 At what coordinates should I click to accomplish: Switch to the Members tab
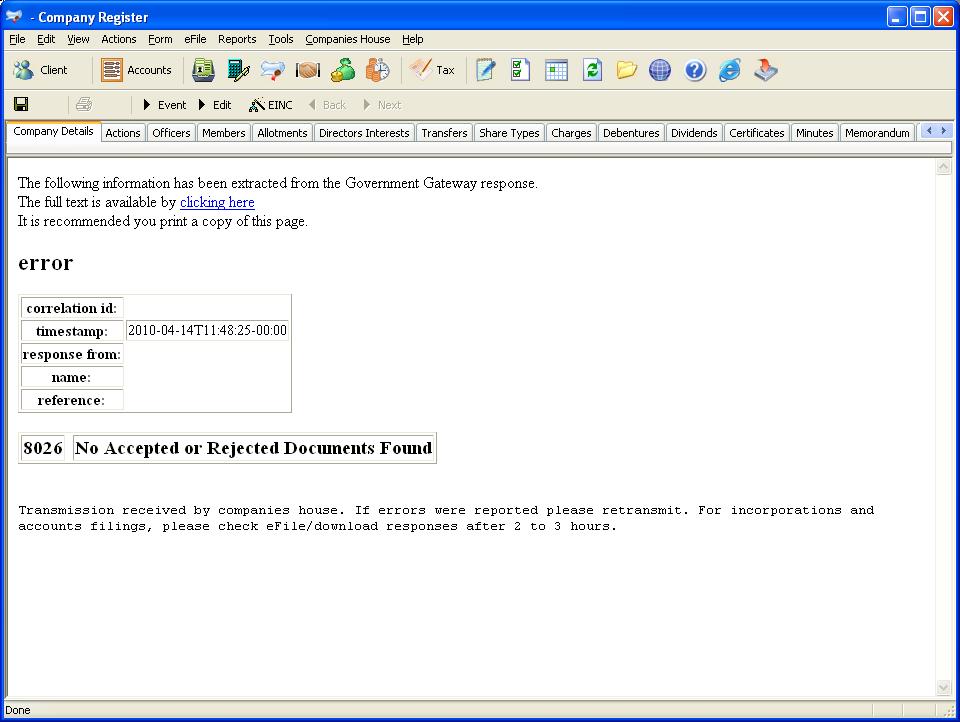coord(223,133)
